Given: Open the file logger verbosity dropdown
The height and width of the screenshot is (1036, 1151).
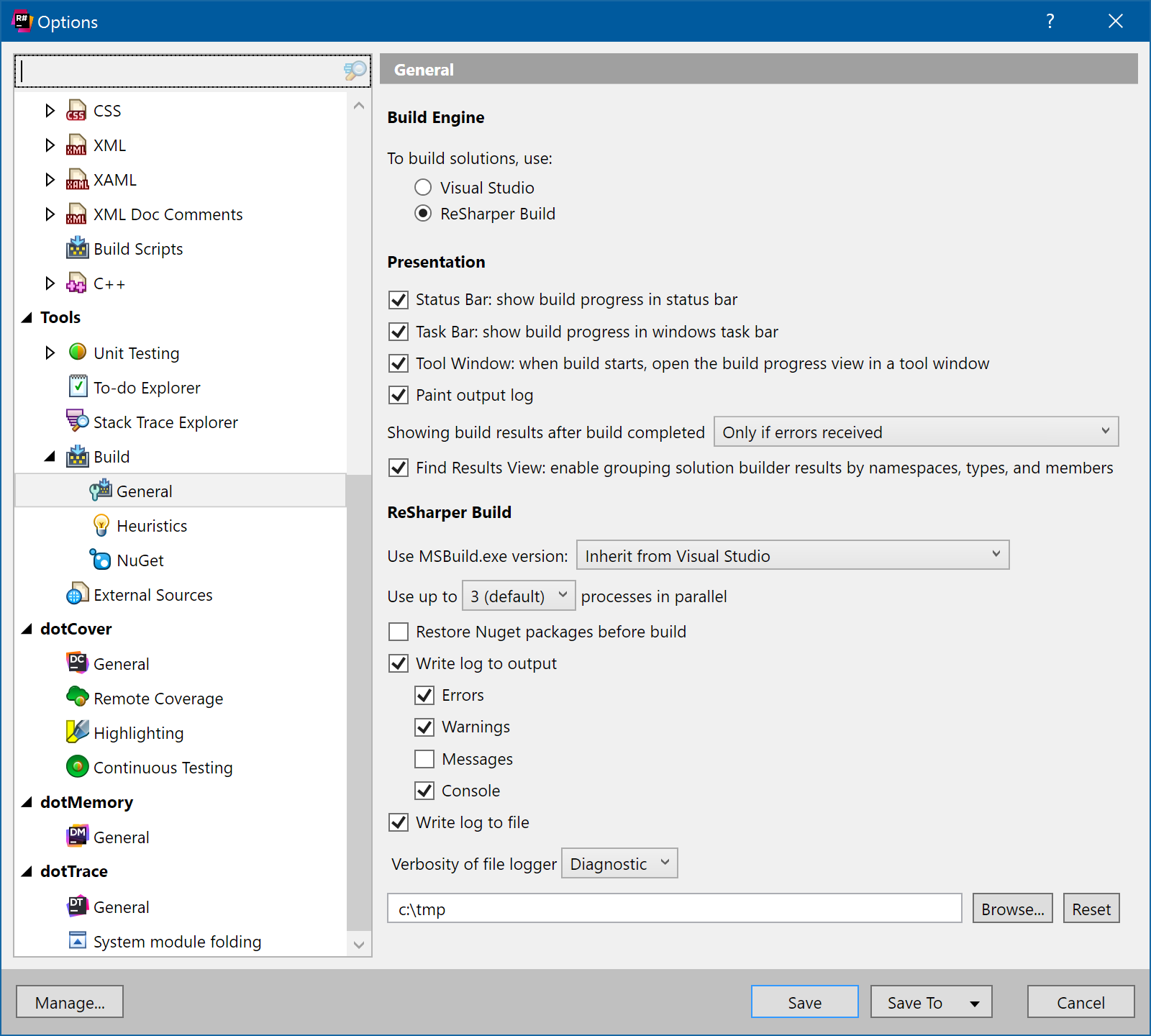Looking at the screenshot, I should point(619,863).
